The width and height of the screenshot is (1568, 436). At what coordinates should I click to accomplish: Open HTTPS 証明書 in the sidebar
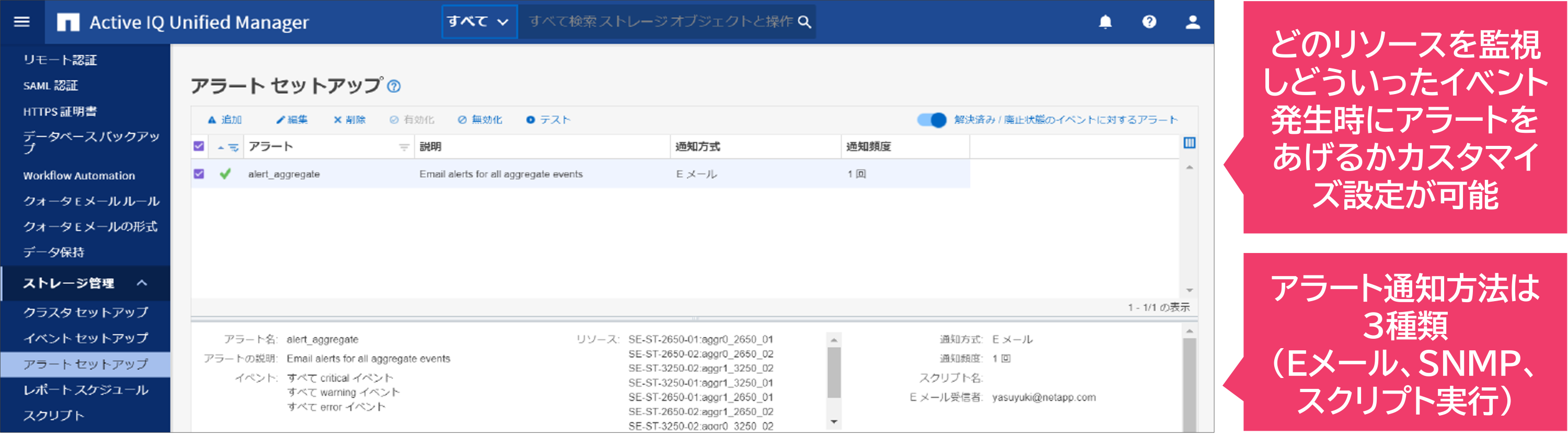(x=60, y=111)
